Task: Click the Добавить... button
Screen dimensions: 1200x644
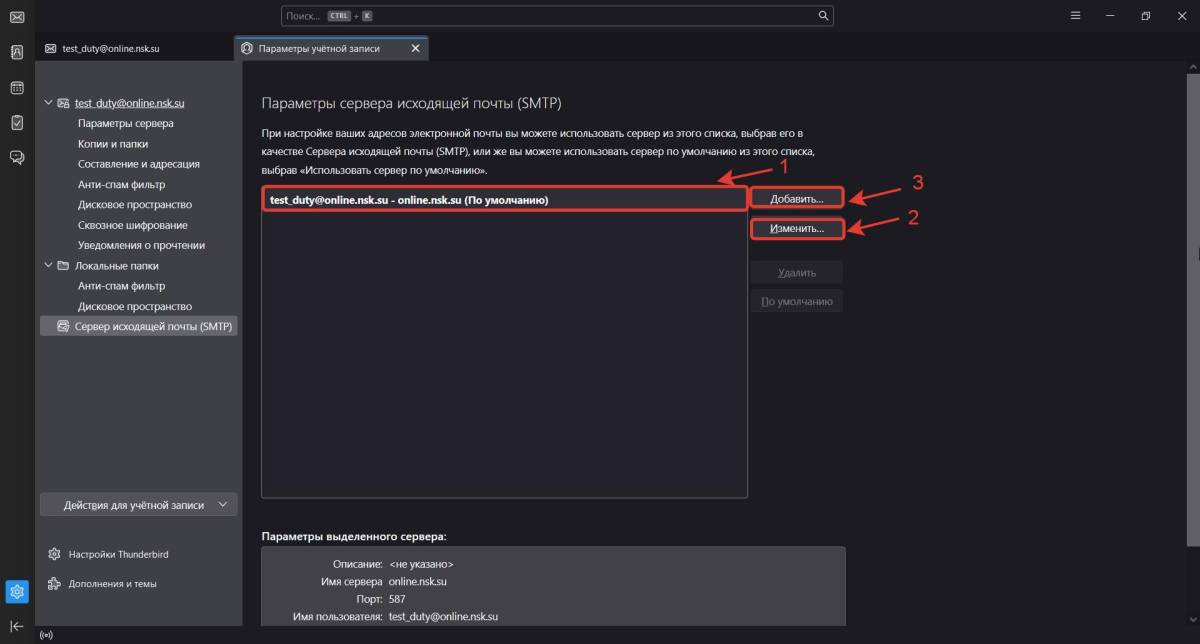Action: pos(797,199)
